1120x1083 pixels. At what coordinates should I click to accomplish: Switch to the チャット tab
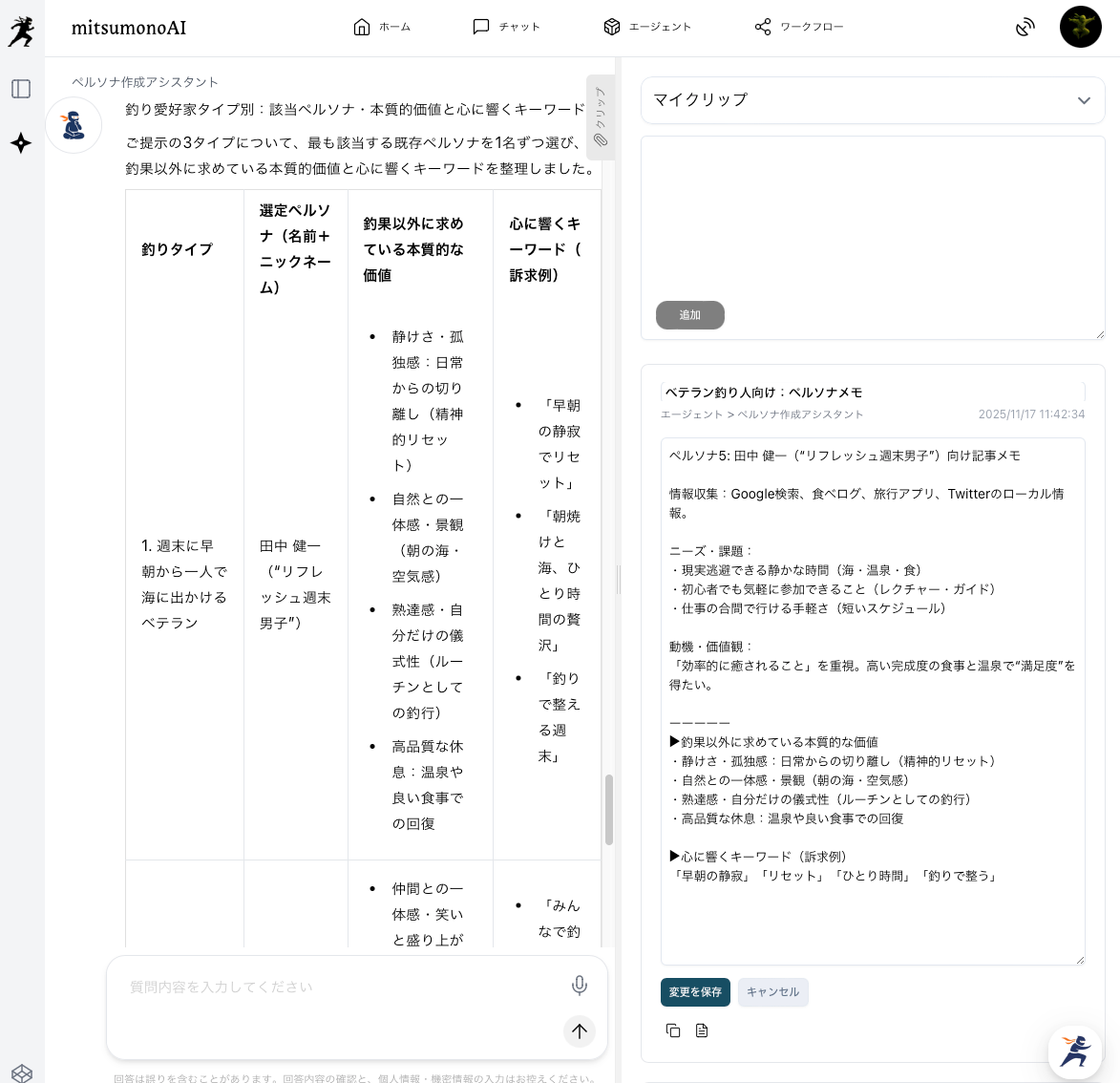click(506, 27)
